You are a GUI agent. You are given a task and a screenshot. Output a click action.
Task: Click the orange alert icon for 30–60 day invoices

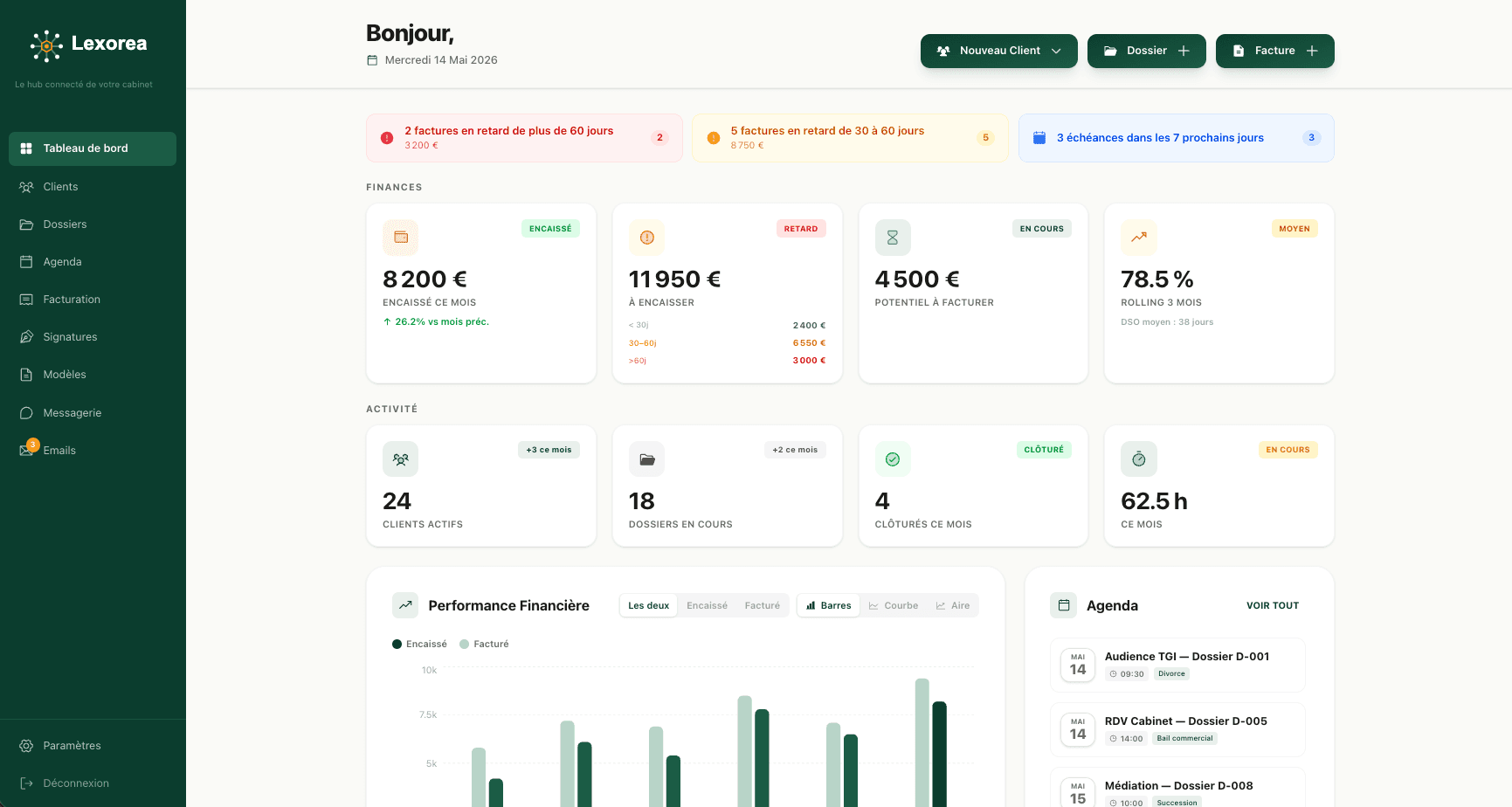pyautogui.click(x=714, y=138)
